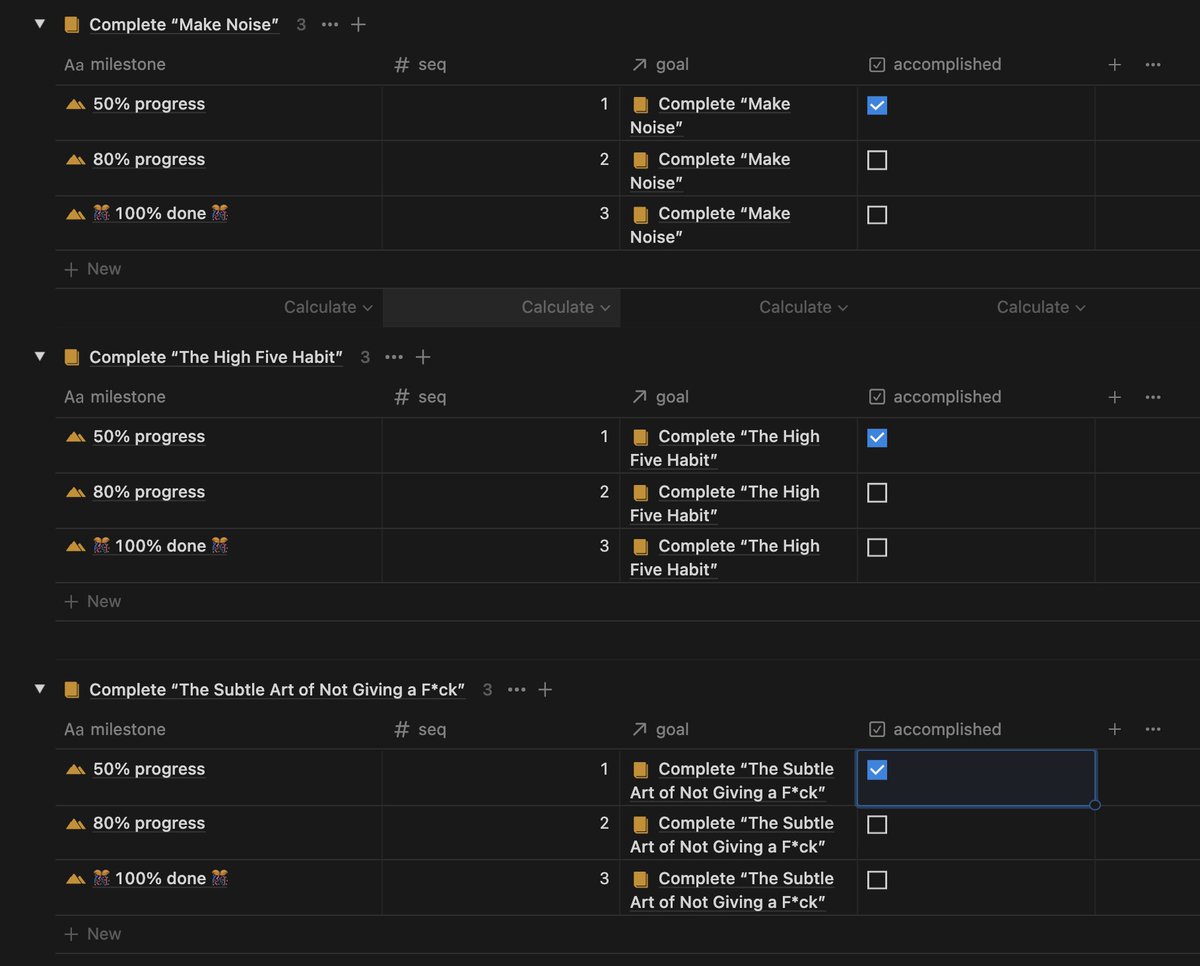Check accomplished for Subtle Art 100% done
The width and height of the screenshot is (1200, 966).
coord(877,880)
